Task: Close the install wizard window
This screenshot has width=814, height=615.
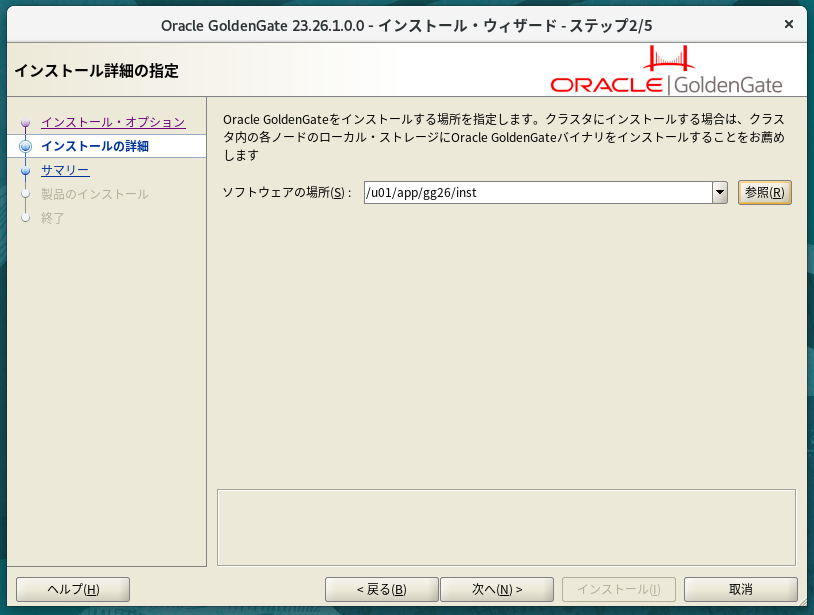Action: coord(790,23)
